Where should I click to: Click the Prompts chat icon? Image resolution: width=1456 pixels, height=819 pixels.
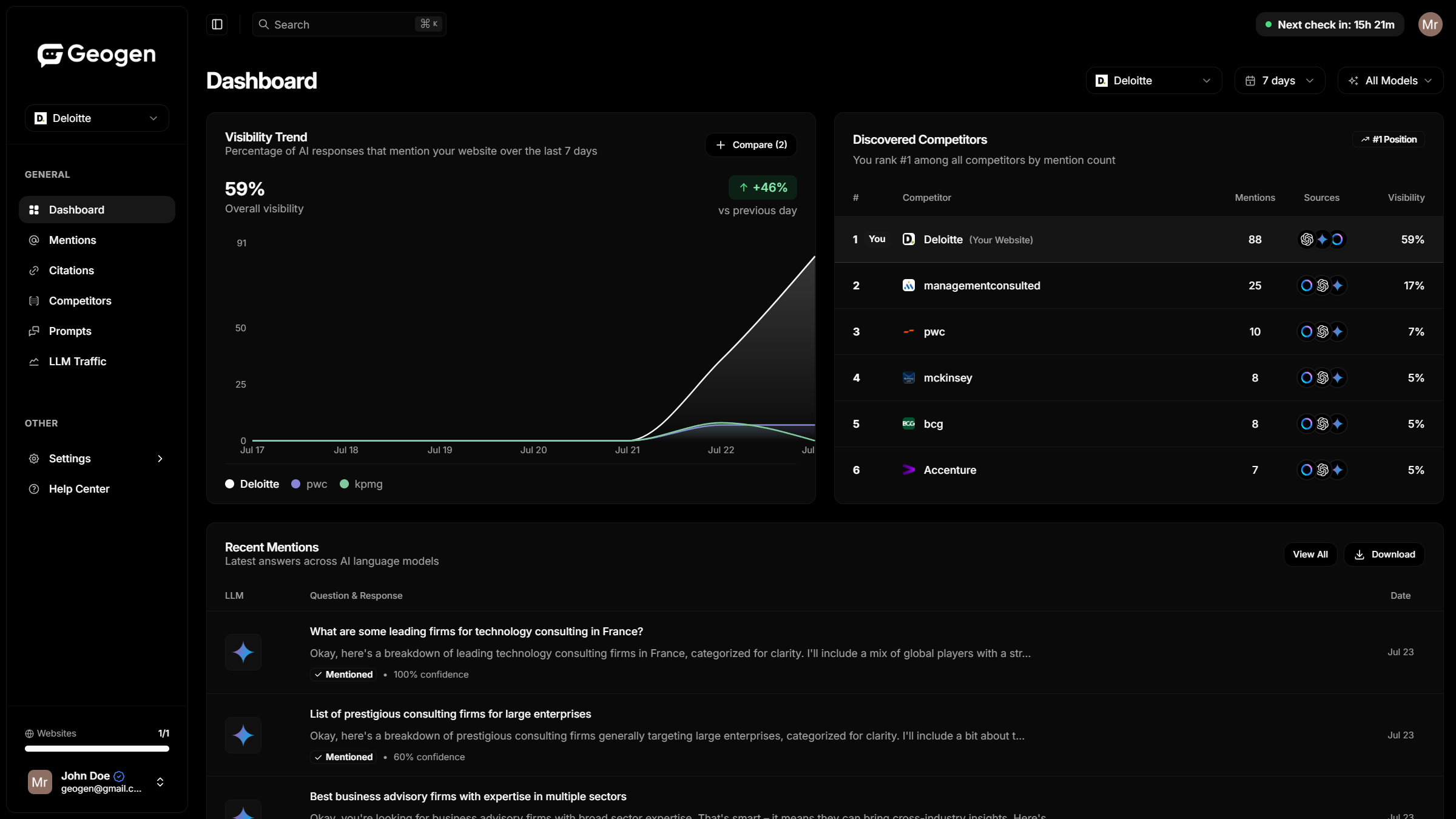pyautogui.click(x=34, y=331)
